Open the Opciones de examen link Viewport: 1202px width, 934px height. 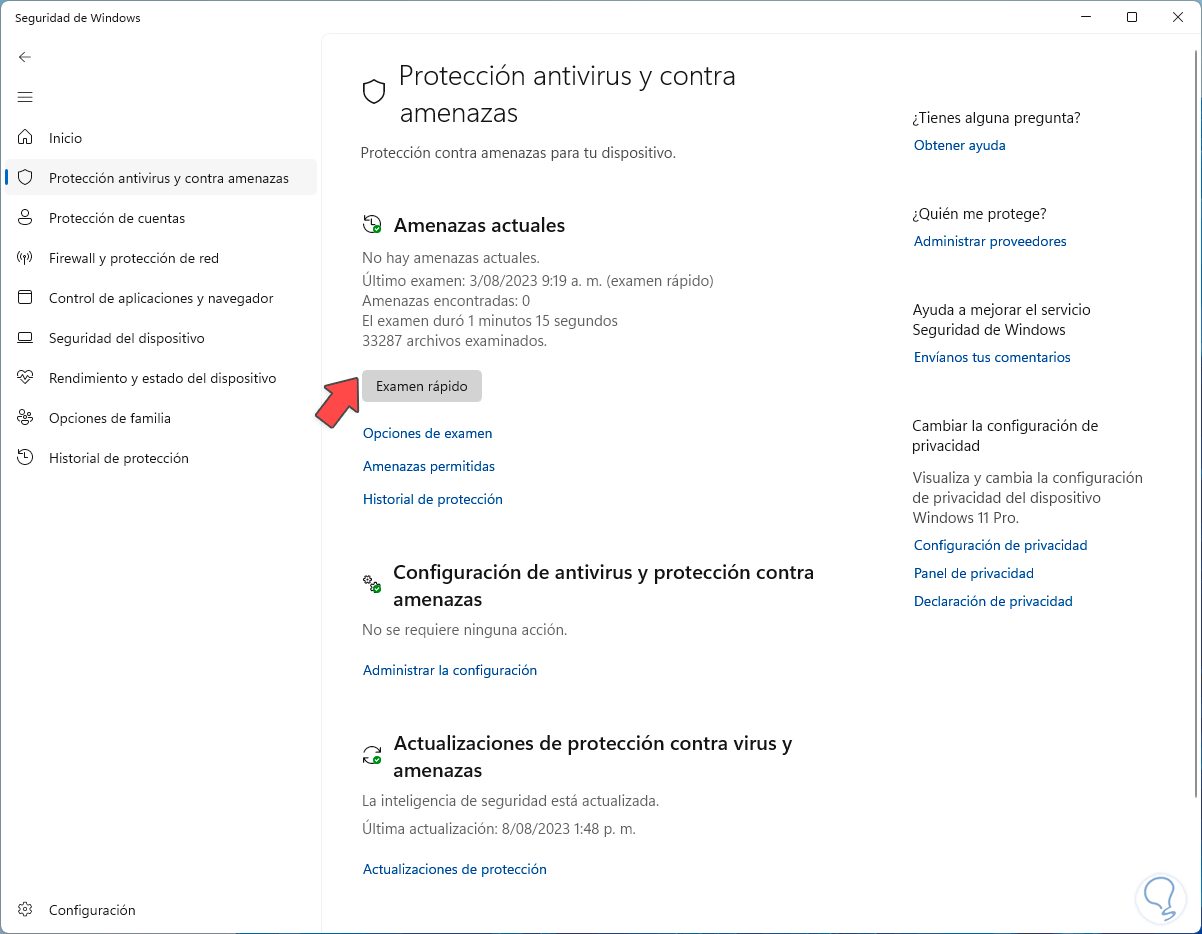(427, 433)
